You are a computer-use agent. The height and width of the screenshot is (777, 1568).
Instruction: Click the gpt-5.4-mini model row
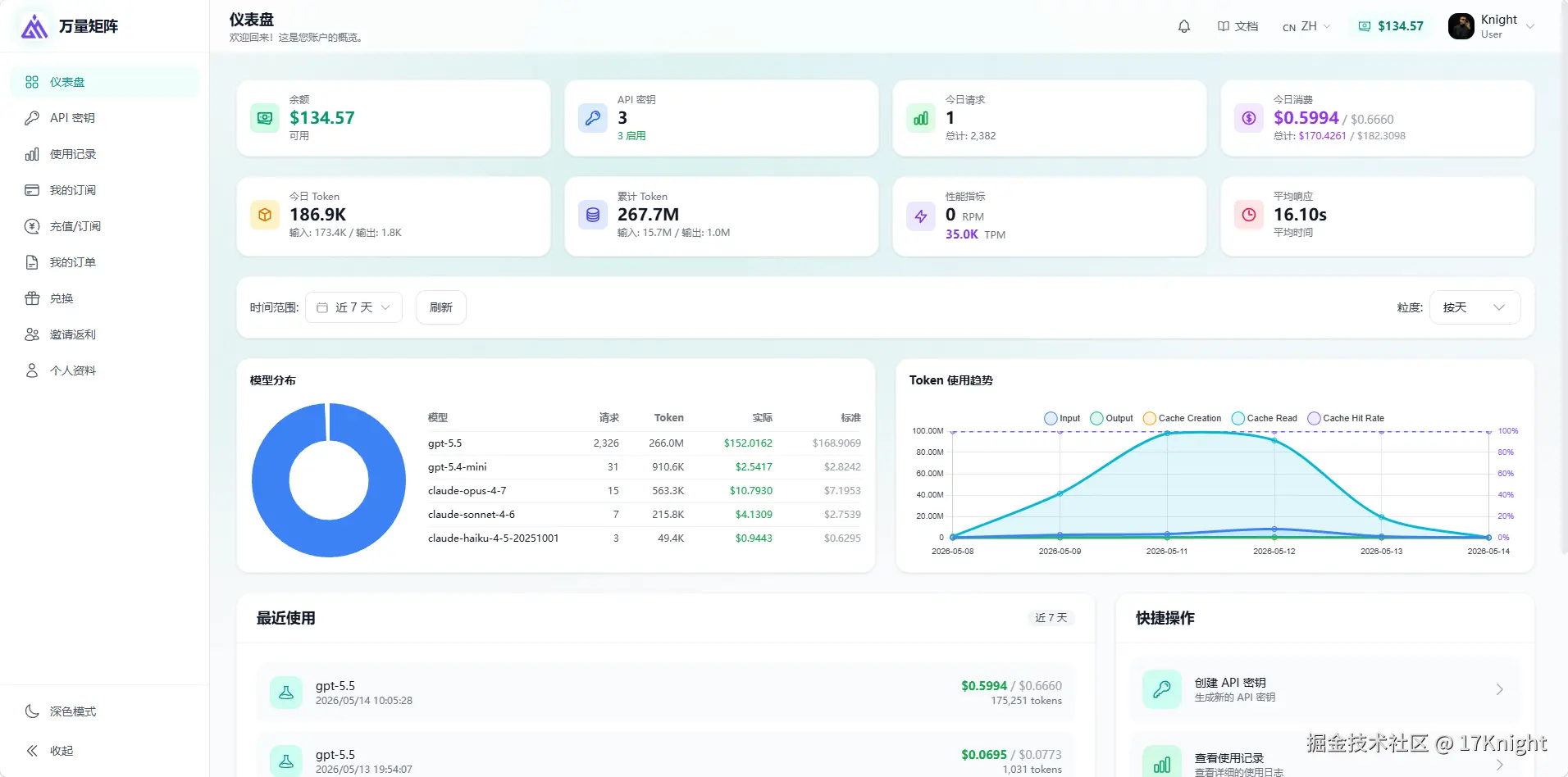(645, 467)
